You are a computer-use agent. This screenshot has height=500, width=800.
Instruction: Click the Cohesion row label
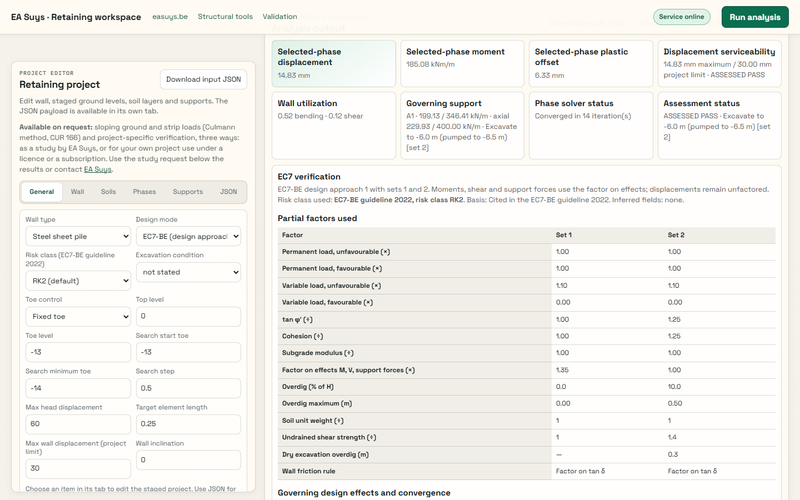(302, 336)
